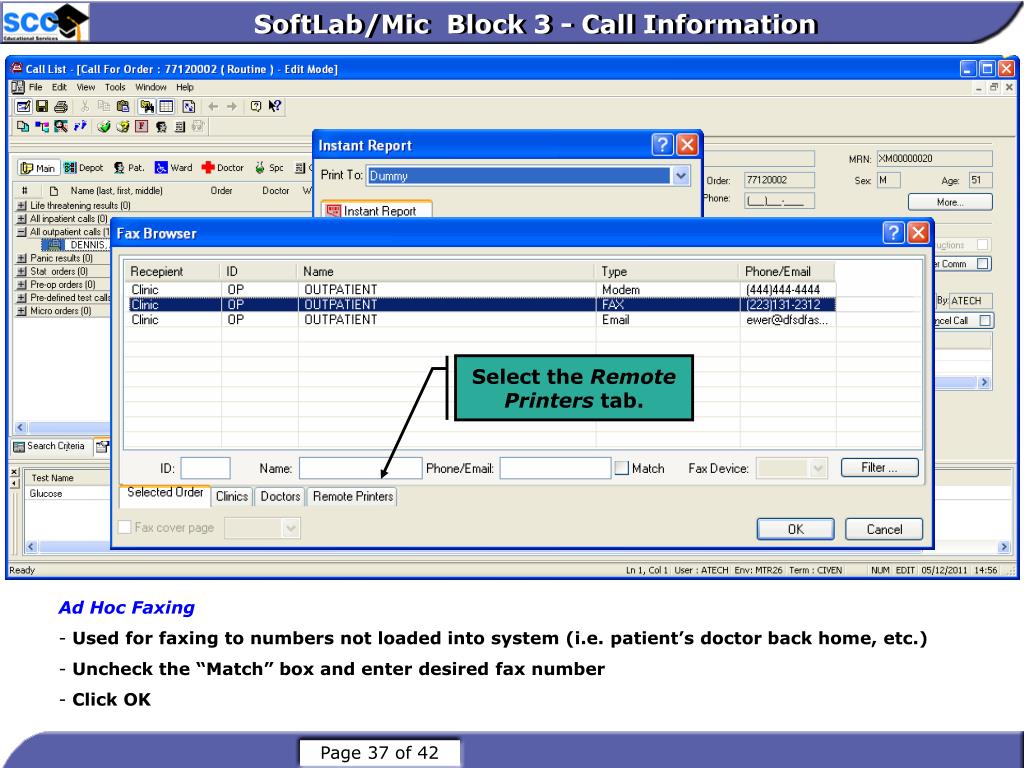Click the Instant Report button
1024x768 pixels.
376,210
